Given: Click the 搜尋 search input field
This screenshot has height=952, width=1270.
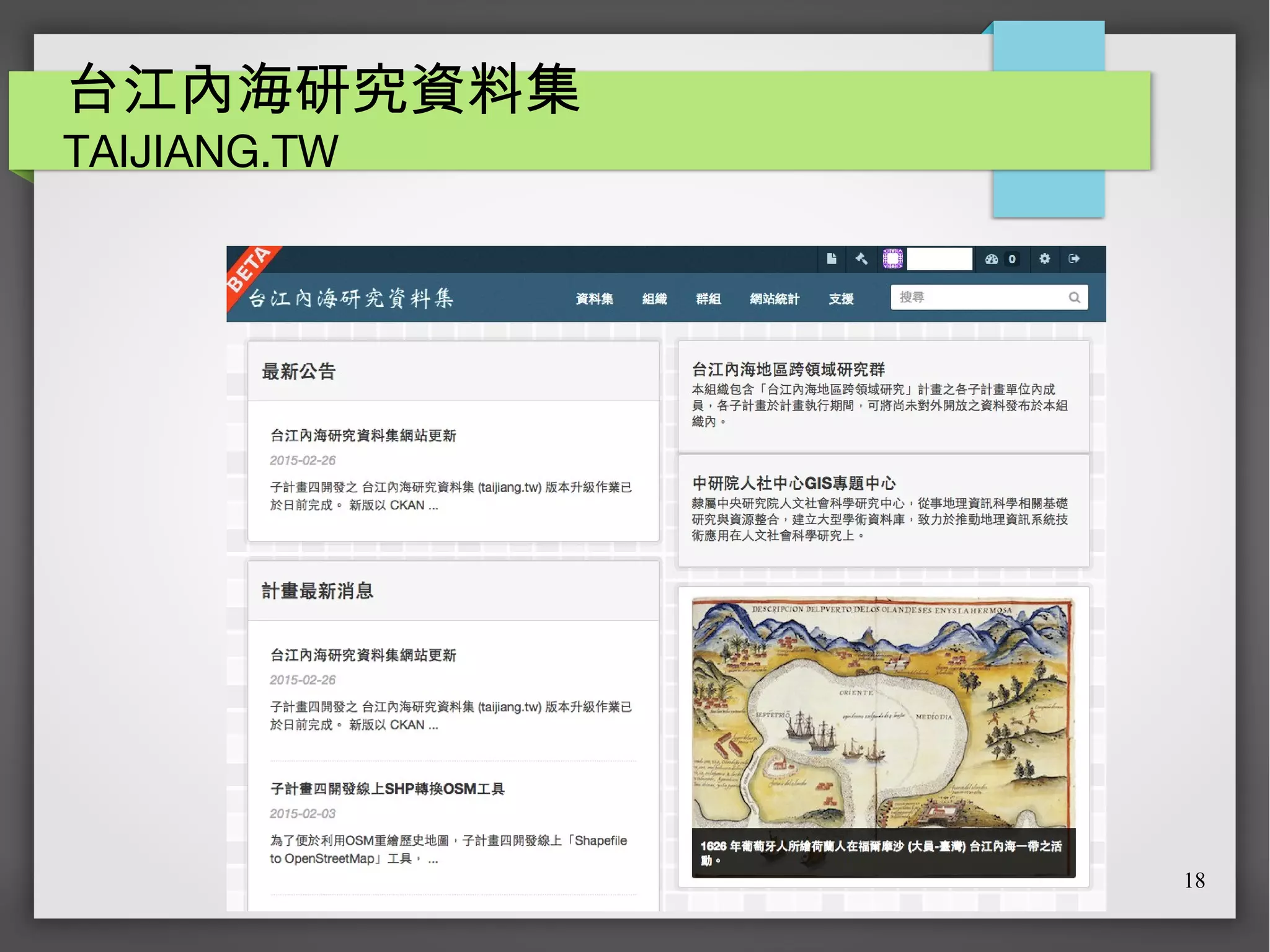Looking at the screenshot, I should 989,298.
